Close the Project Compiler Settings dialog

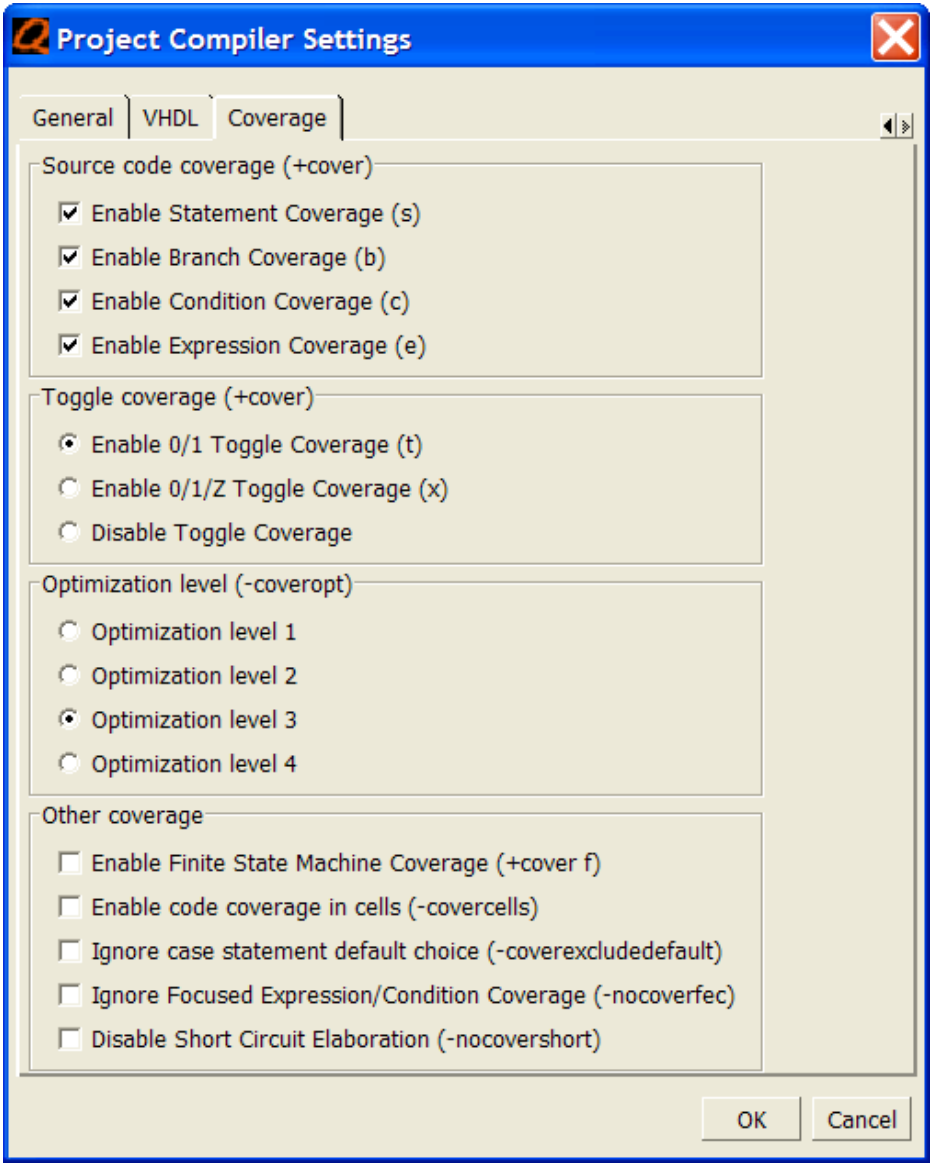pos(894,39)
